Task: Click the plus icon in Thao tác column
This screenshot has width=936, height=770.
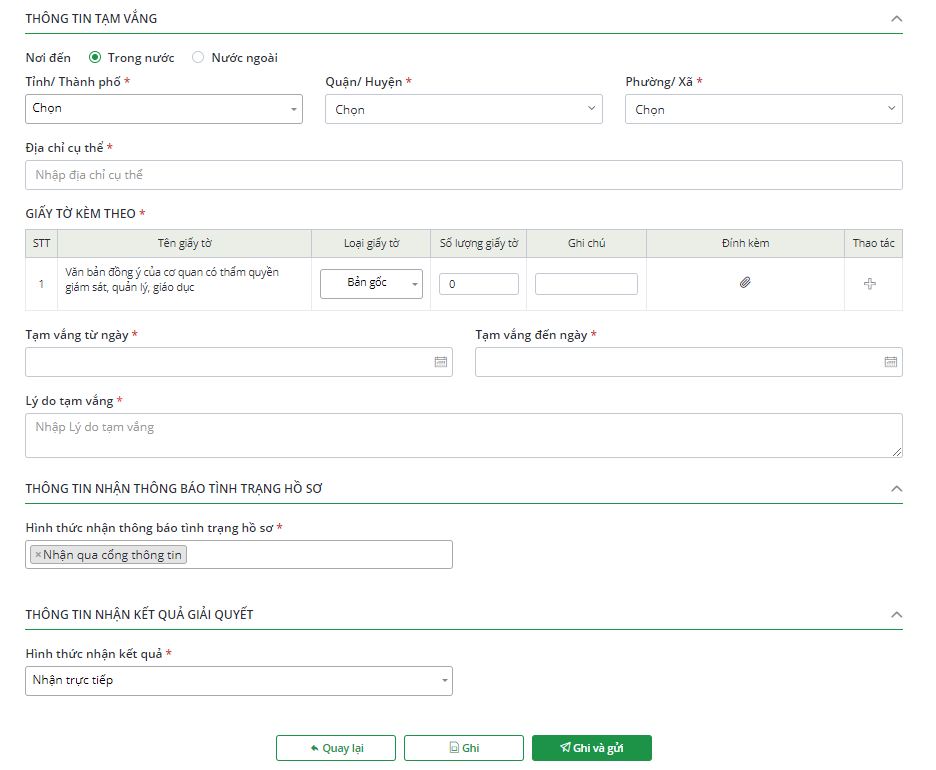Action: (x=869, y=284)
